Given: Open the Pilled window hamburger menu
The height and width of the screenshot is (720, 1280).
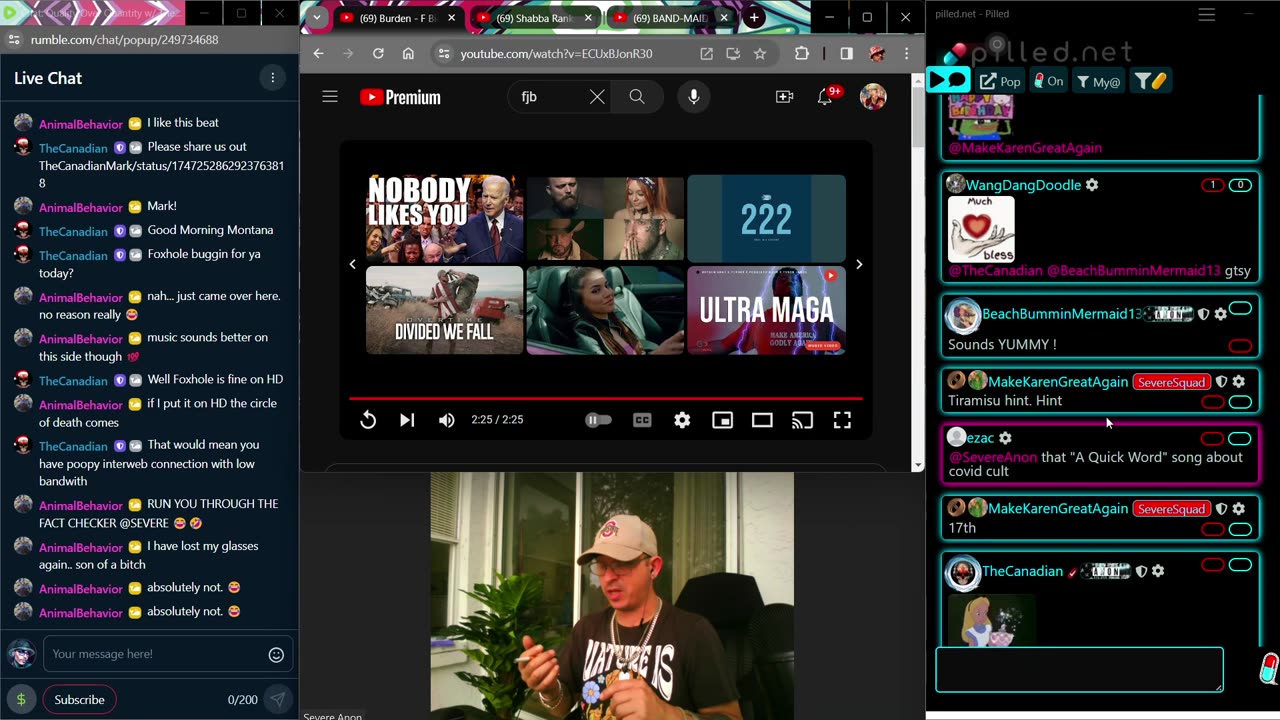Looking at the screenshot, I should (1207, 14).
